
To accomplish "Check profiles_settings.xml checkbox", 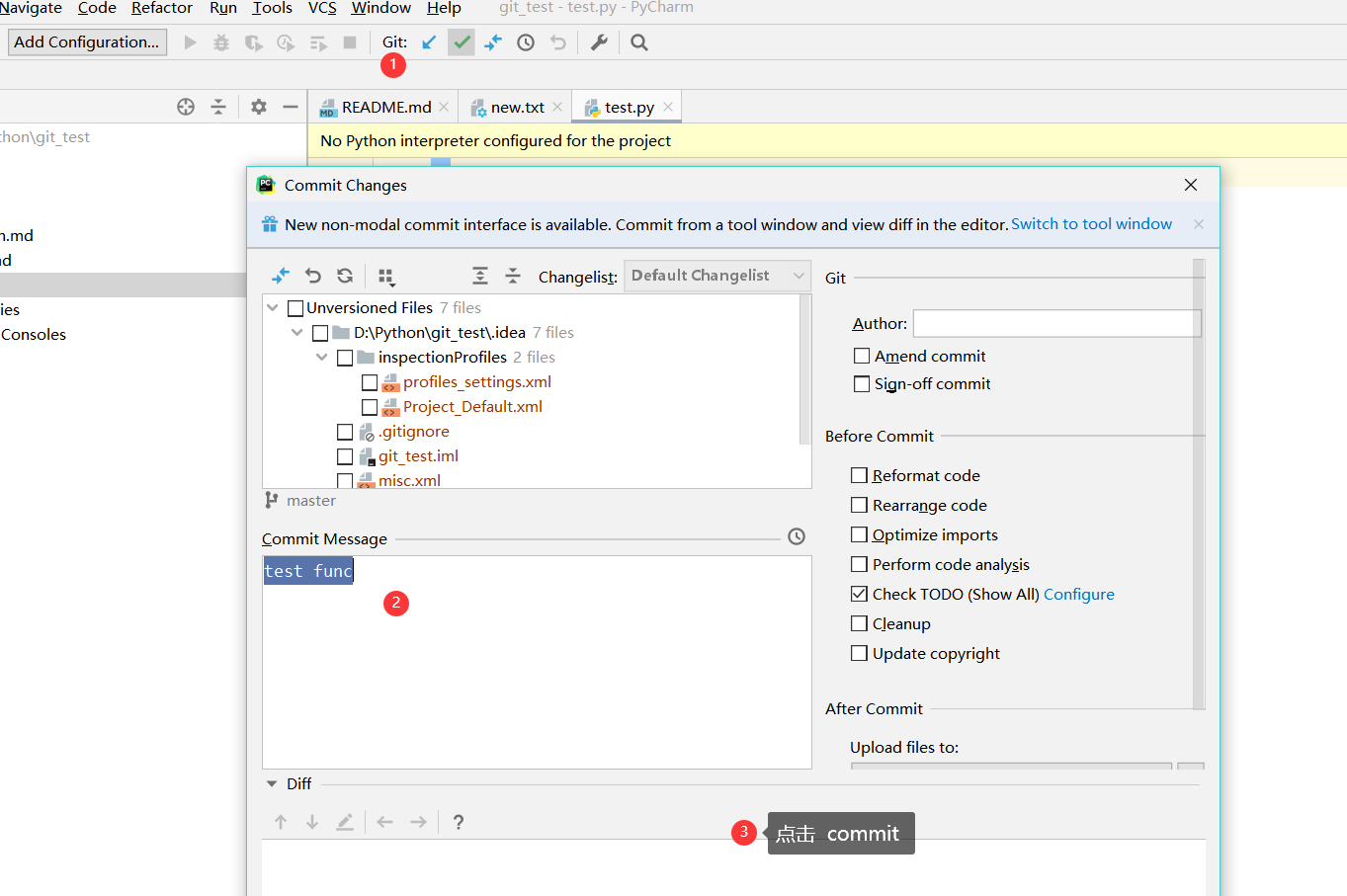I will [370, 382].
